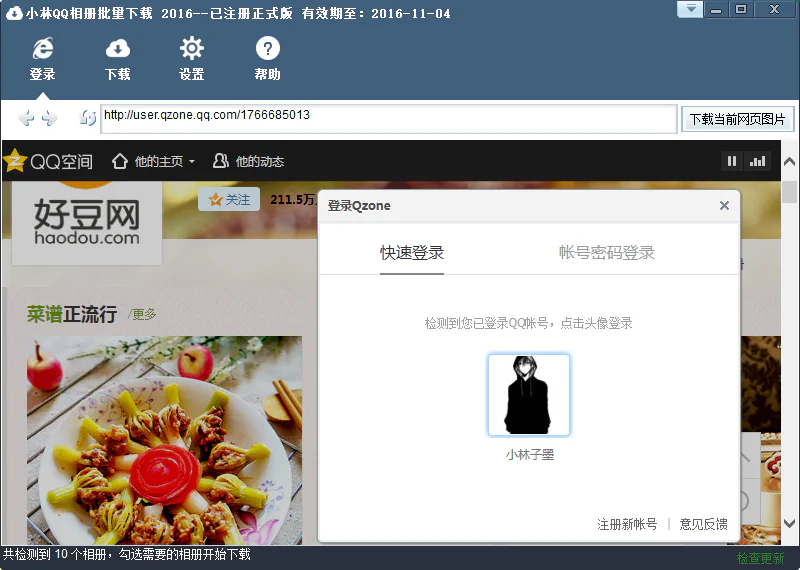Pause the Qzone music with the pause icon
Screen dimensions: 800x570
point(732,161)
